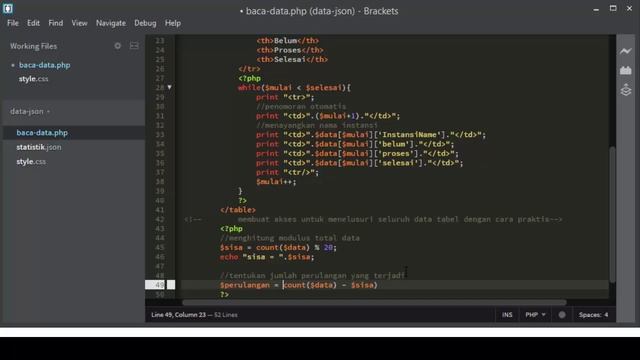Click line number 28 in the gutter
The image size is (640, 360).
(x=160, y=87)
